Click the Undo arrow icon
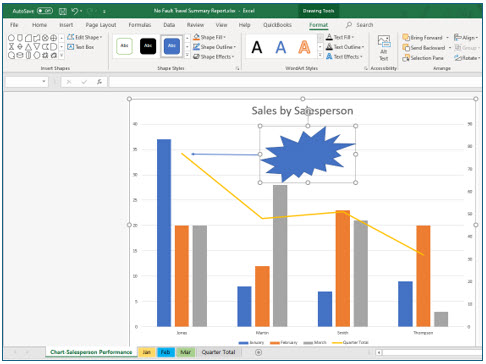 tap(75, 11)
